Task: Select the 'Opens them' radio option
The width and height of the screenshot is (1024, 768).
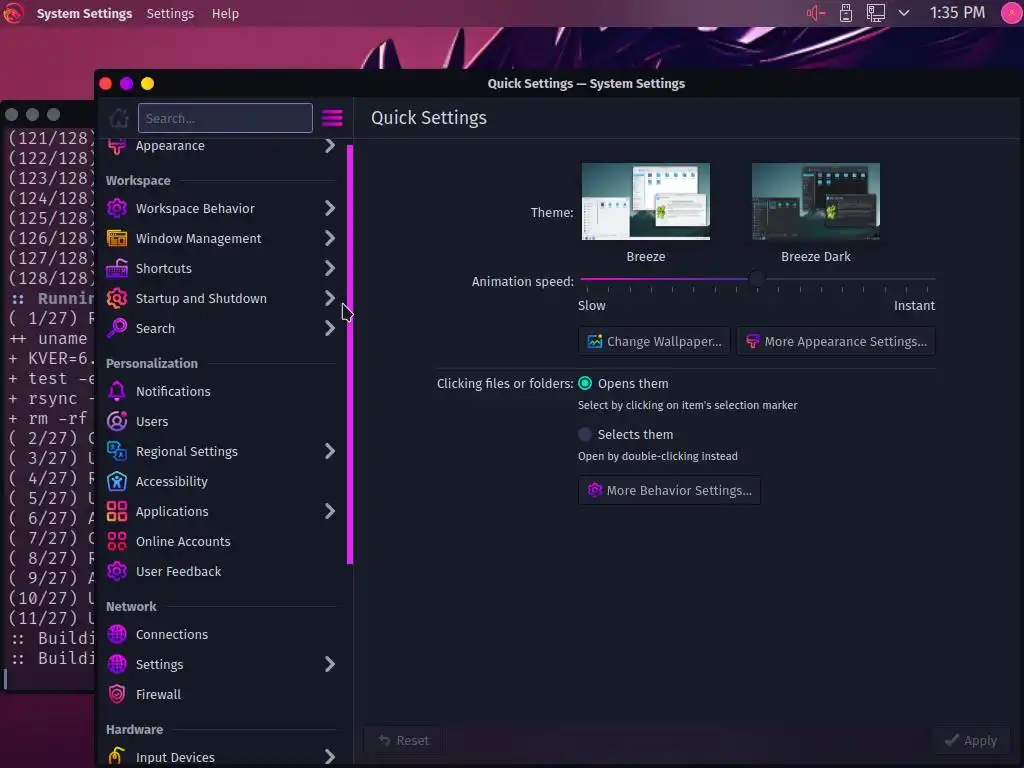Action: (585, 383)
